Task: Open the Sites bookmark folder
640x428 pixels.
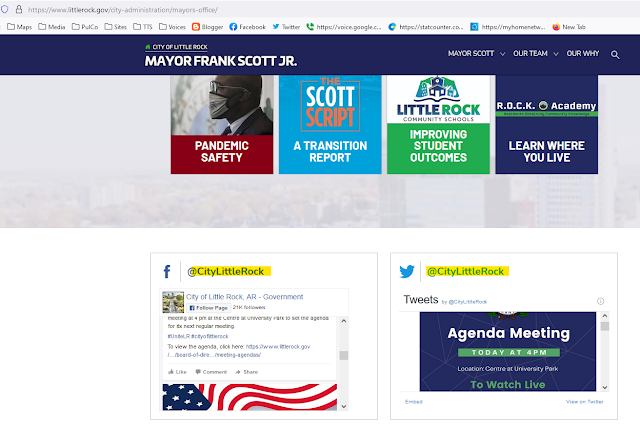Action: point(116,27)
